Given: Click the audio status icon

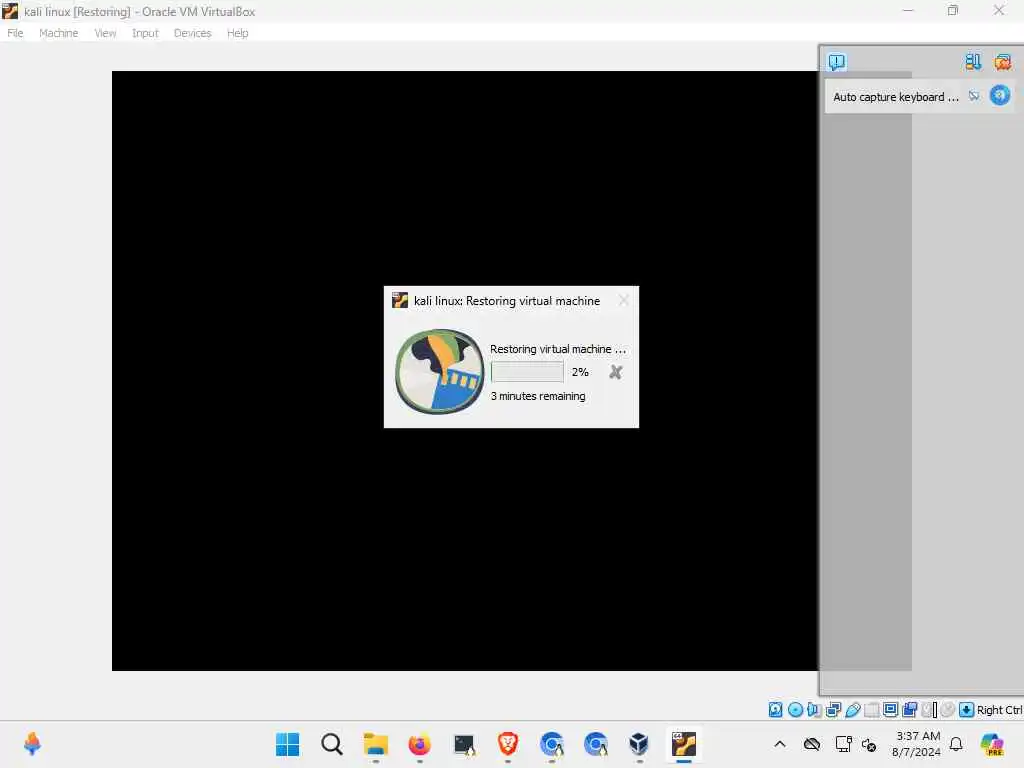Looking at the screenshot, I should (814, 710).
